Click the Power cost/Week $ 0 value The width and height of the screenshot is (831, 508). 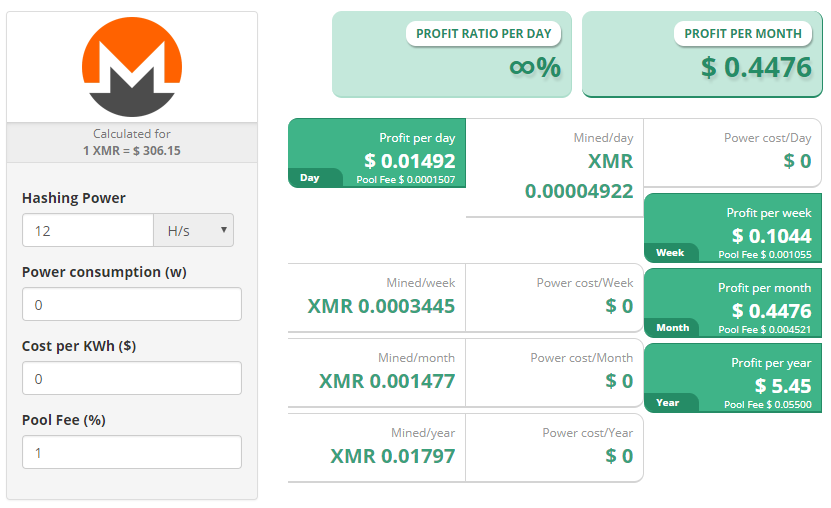[619, 306]
